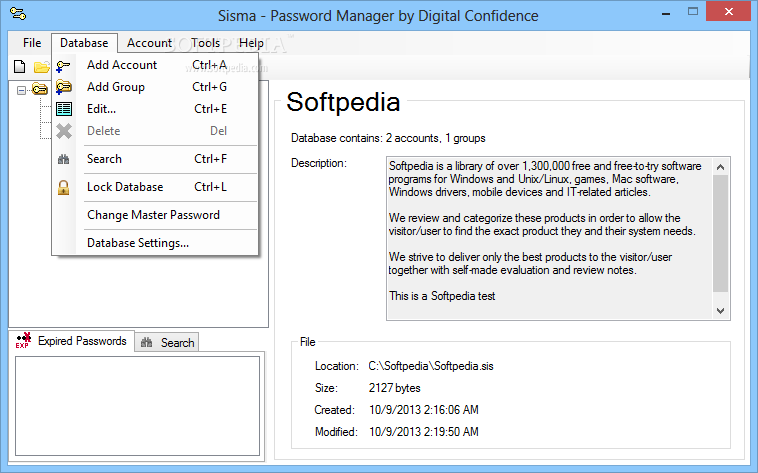Collapse the root tree node
758x473 pixels.
21,90
